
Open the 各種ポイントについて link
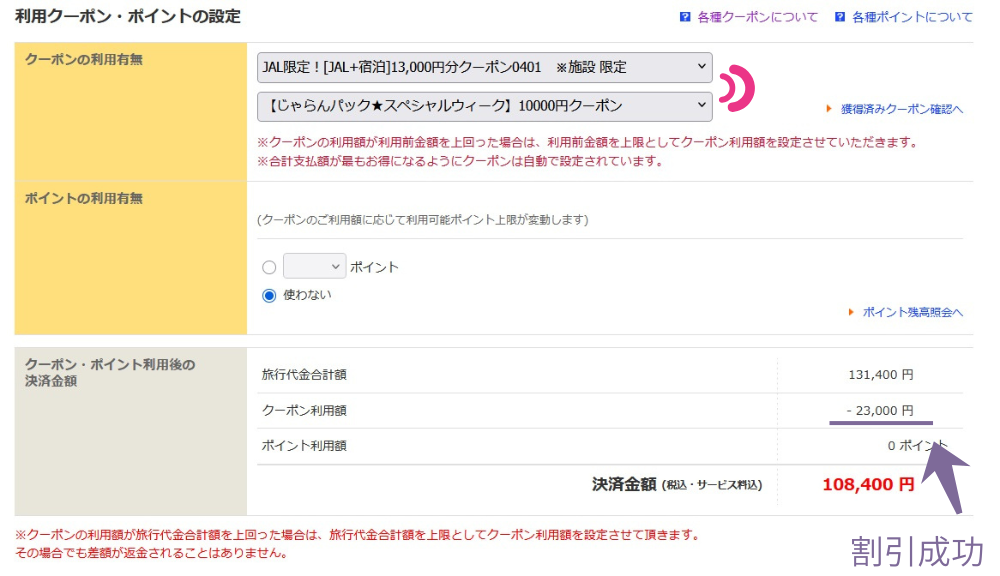tap(912, 17)
